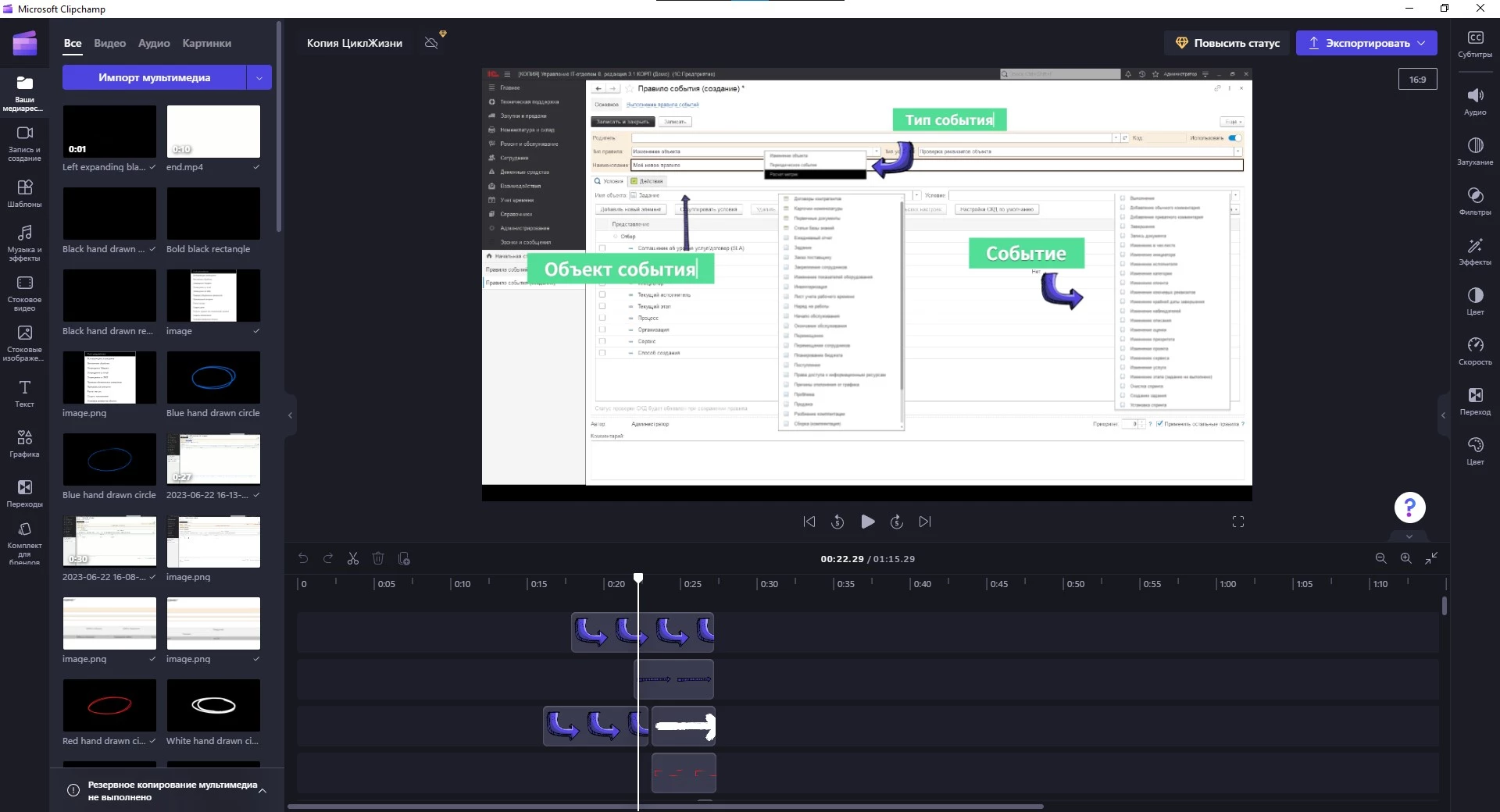Viewport: 1500px width, 812px height.
Task: Open the Templates panel in sidebar
Action: coord(24,193)
